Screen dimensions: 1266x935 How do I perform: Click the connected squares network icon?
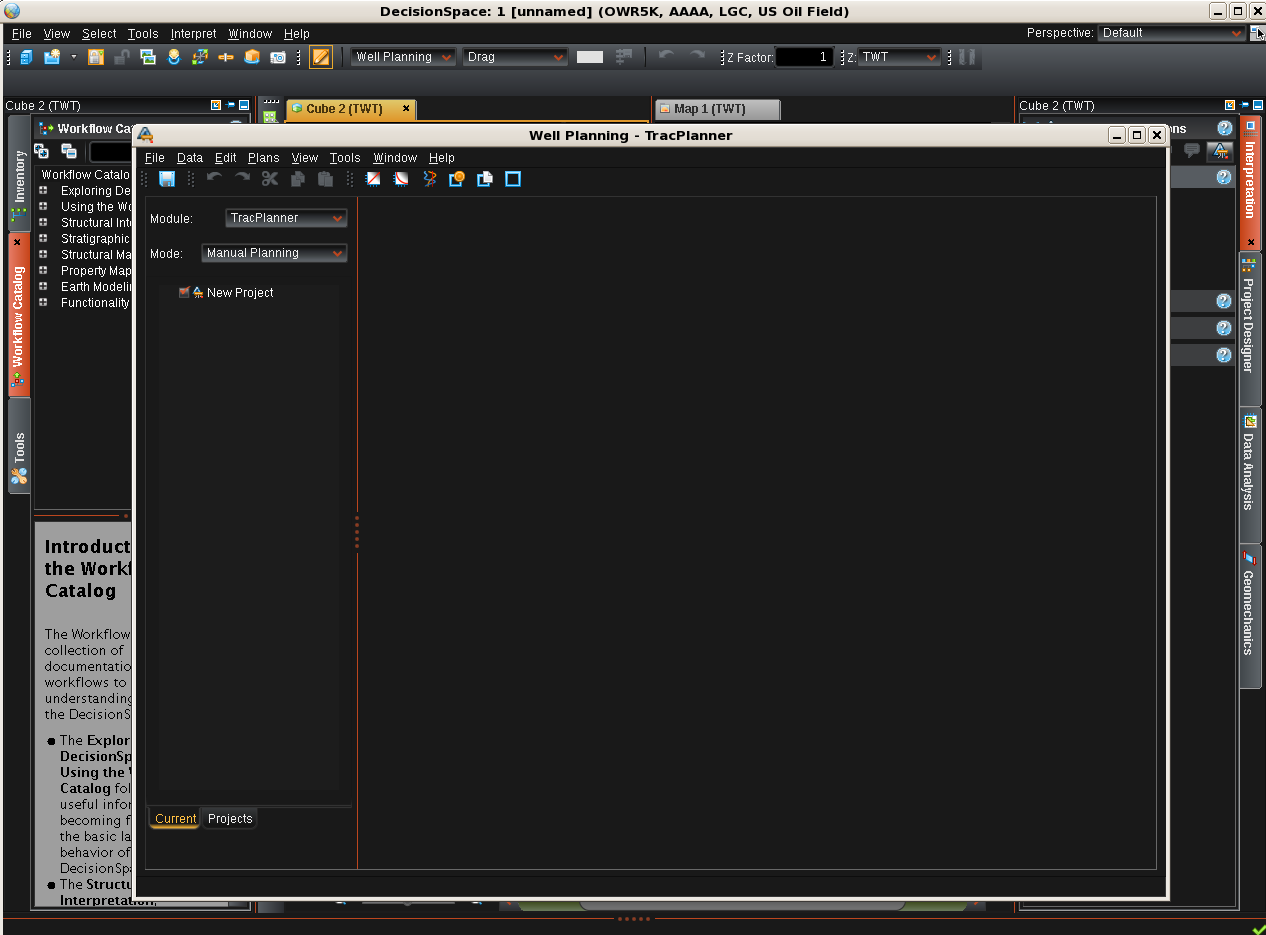pos(200,57)
